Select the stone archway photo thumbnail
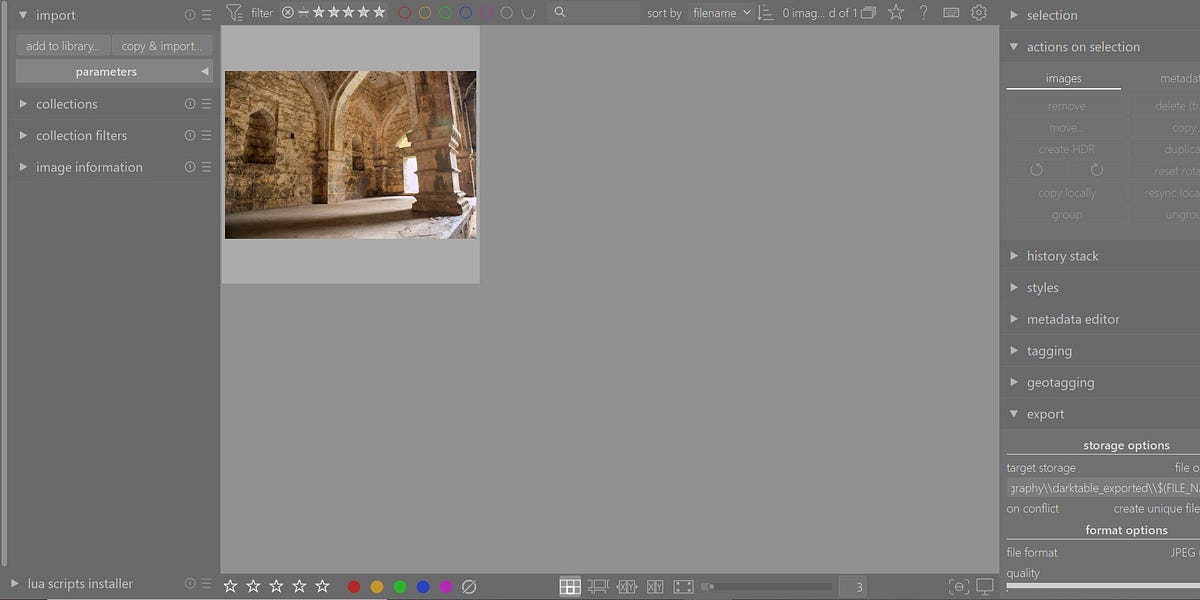 pos(350,155)
